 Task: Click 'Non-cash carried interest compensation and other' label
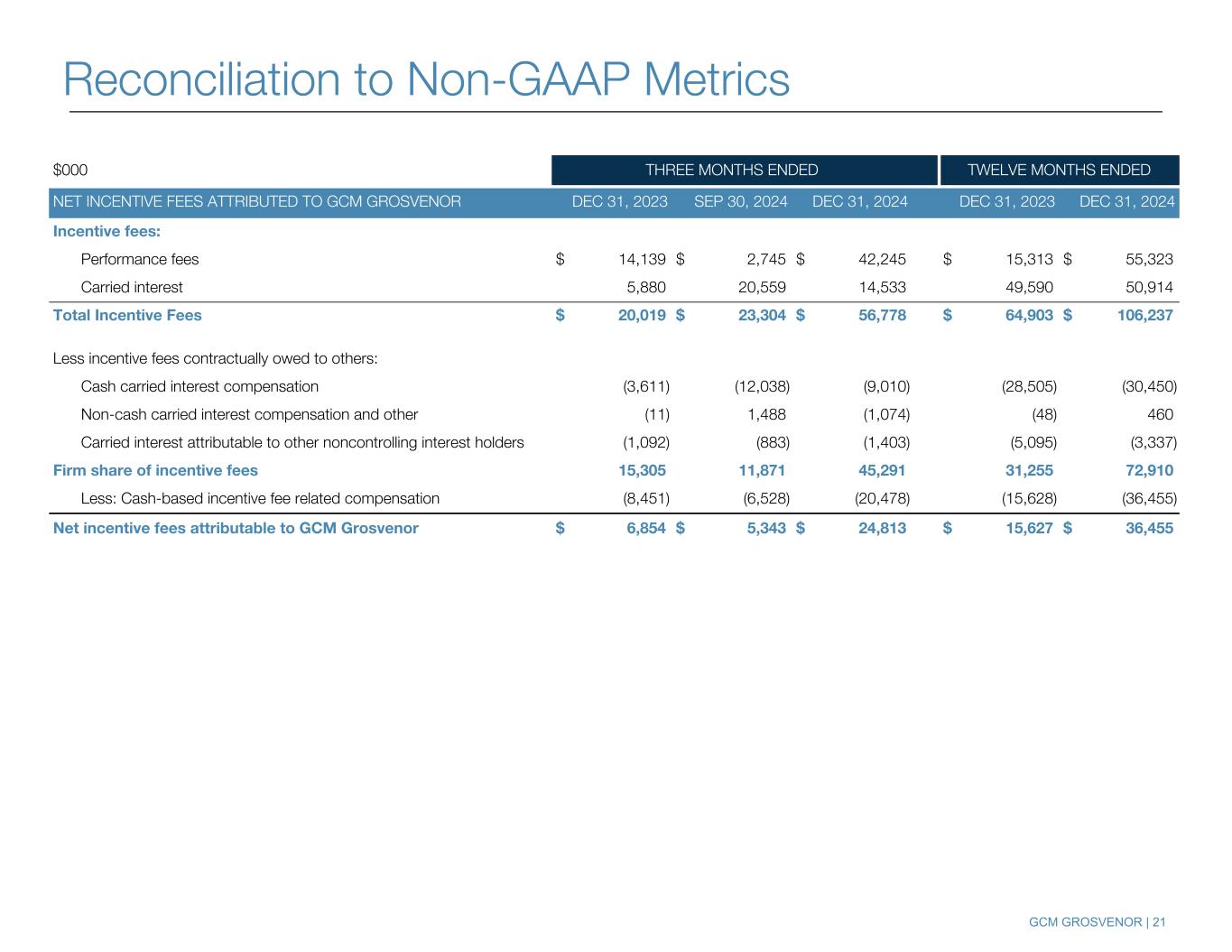click(x=249, y=414)
